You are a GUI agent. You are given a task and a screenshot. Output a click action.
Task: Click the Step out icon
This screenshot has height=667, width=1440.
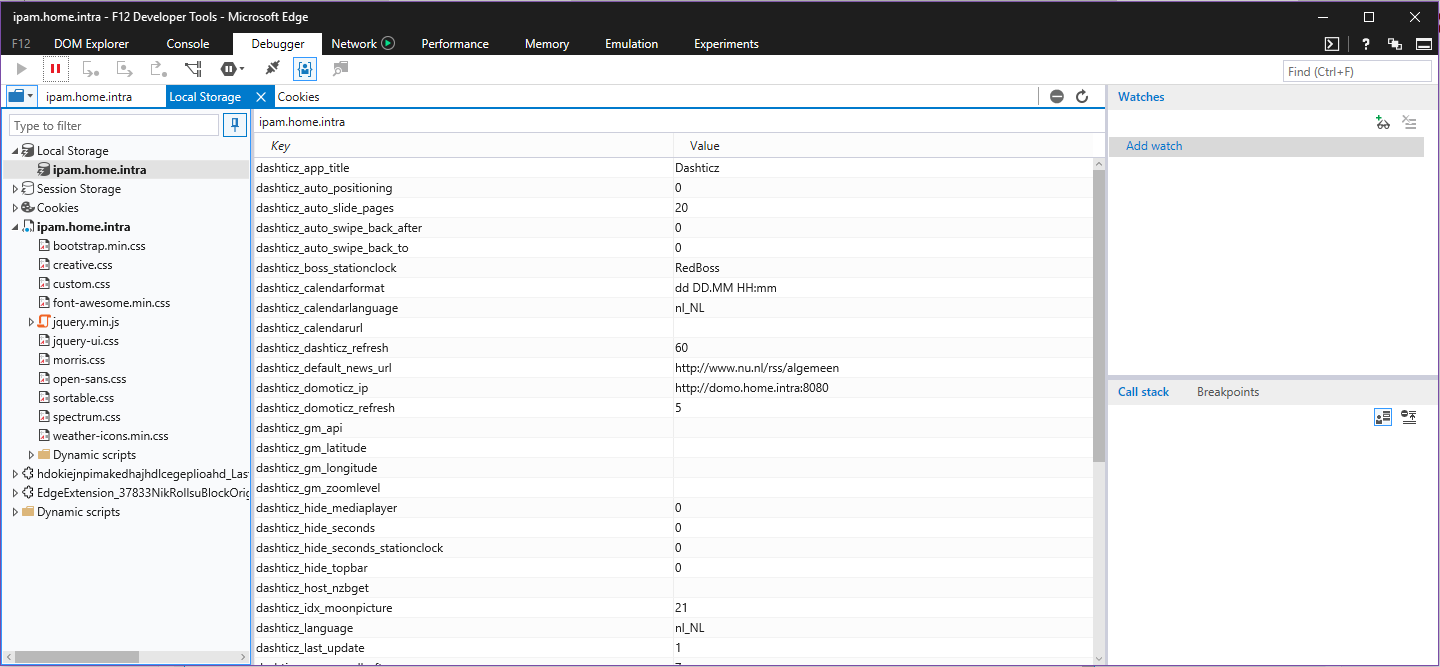click(159, 69)
